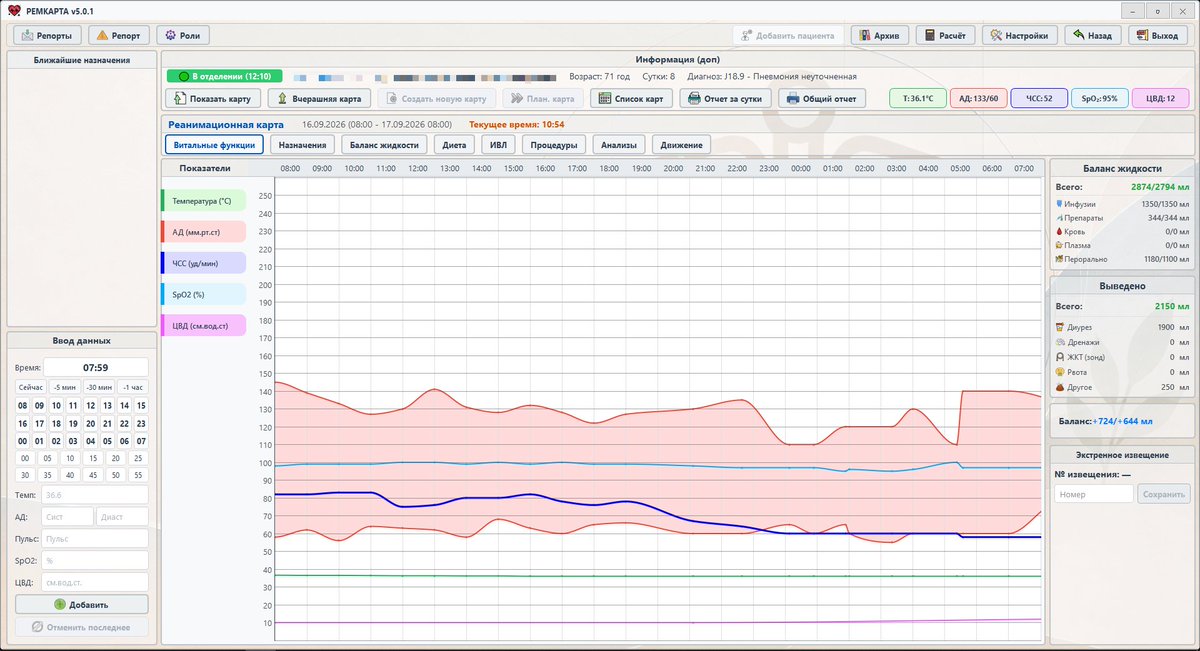
Task: Select hour 12 in time picker
Action: pos(91,406)
